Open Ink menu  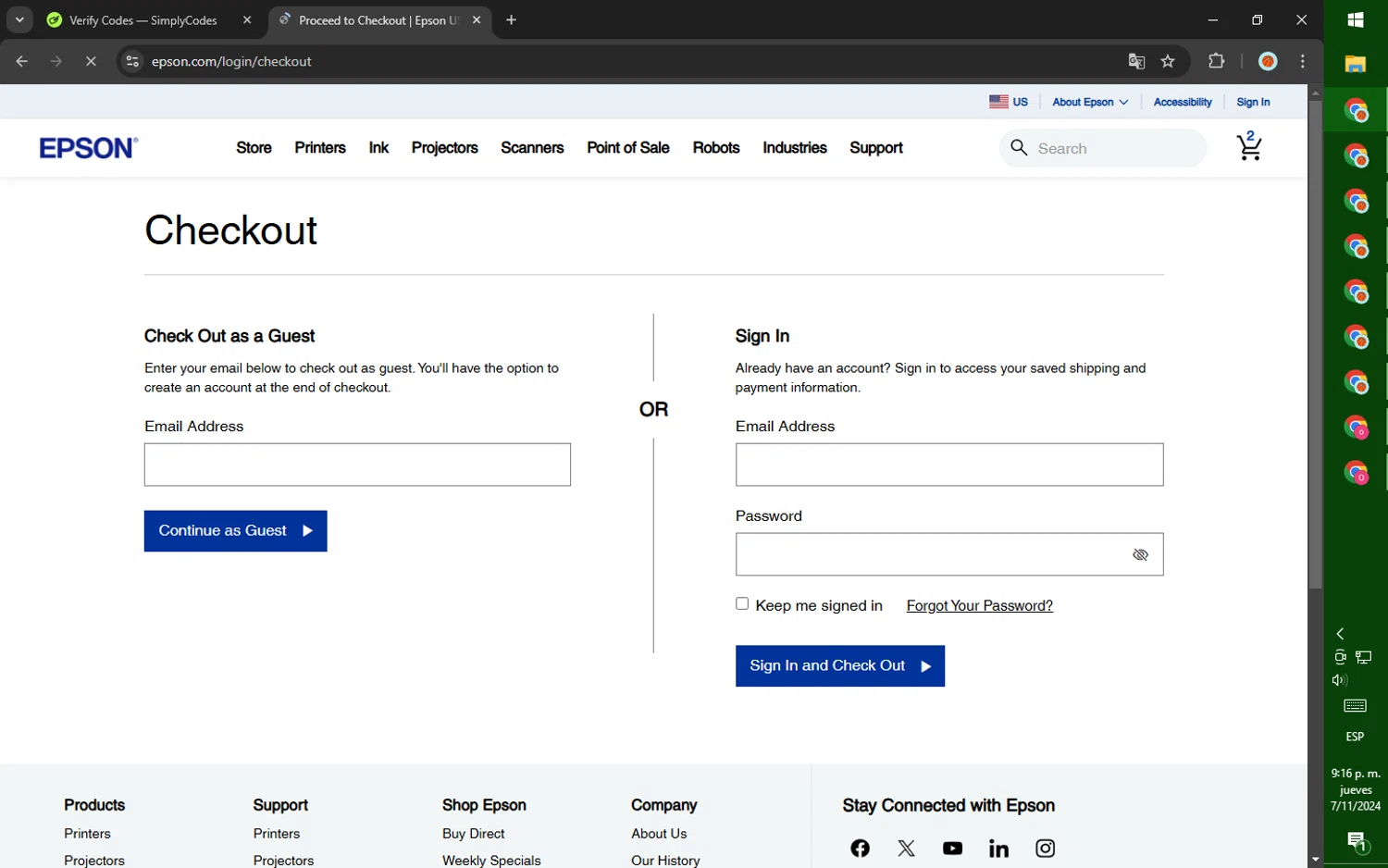378,148
